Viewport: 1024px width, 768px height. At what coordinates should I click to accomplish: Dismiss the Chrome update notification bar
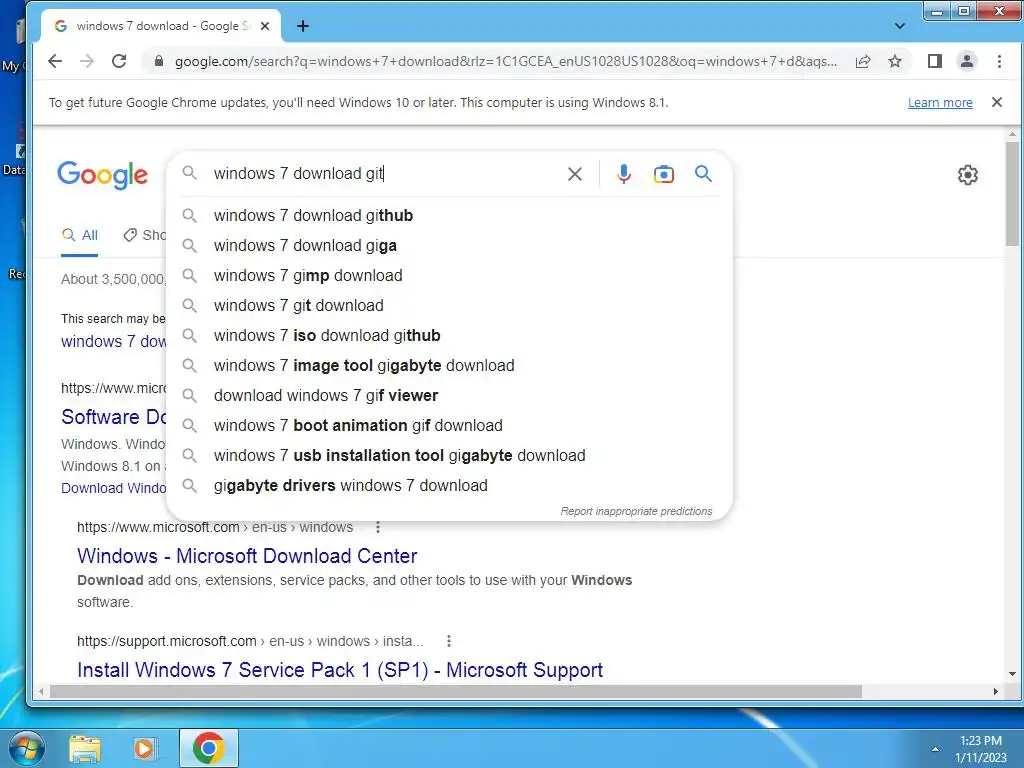[x=997, y=102]
